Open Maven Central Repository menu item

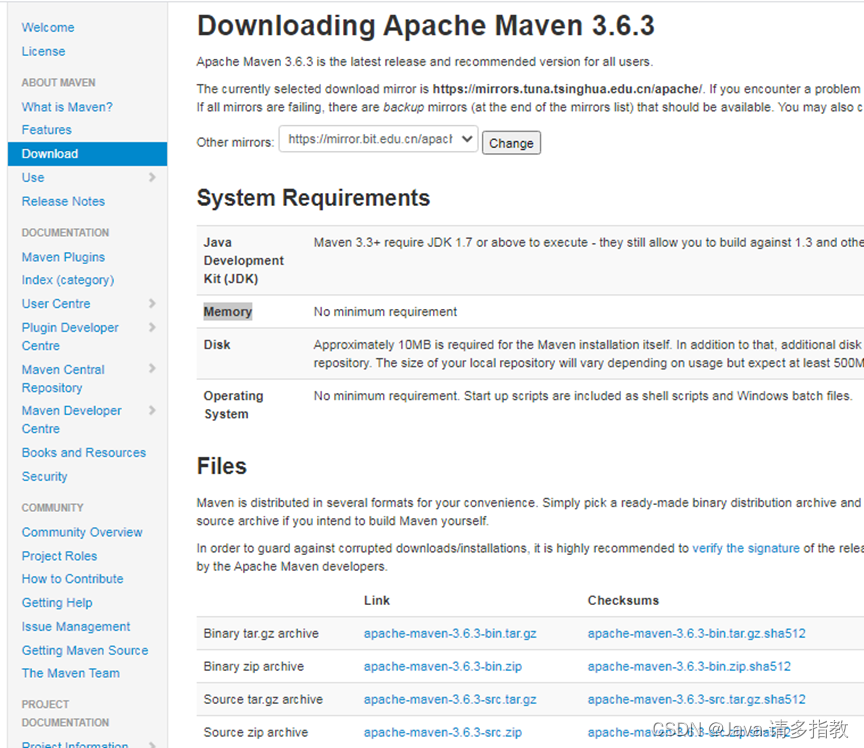click(63, 379)
